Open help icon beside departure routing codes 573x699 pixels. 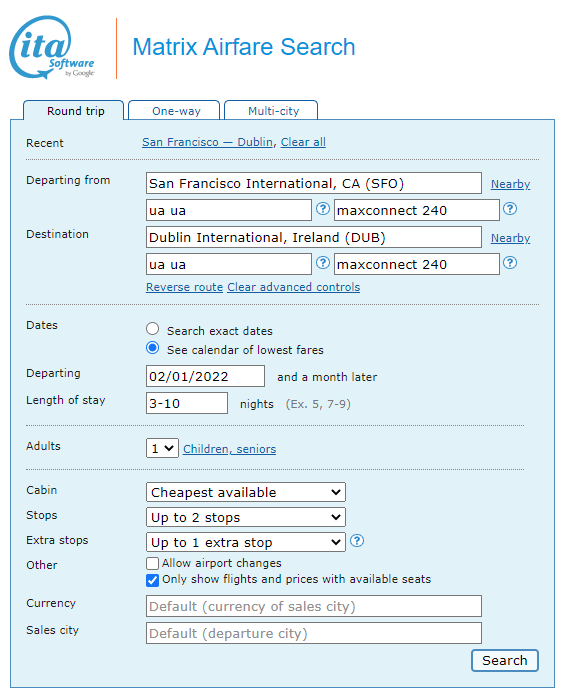tap(323, 209)
